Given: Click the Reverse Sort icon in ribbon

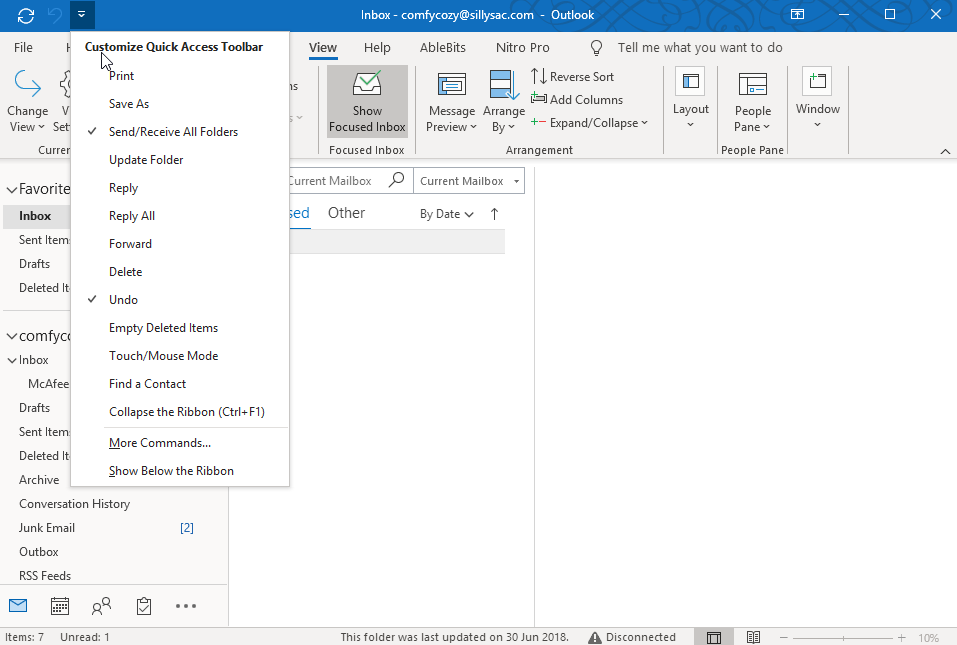Looking at the screenshot, I should [x=538, y=77].
